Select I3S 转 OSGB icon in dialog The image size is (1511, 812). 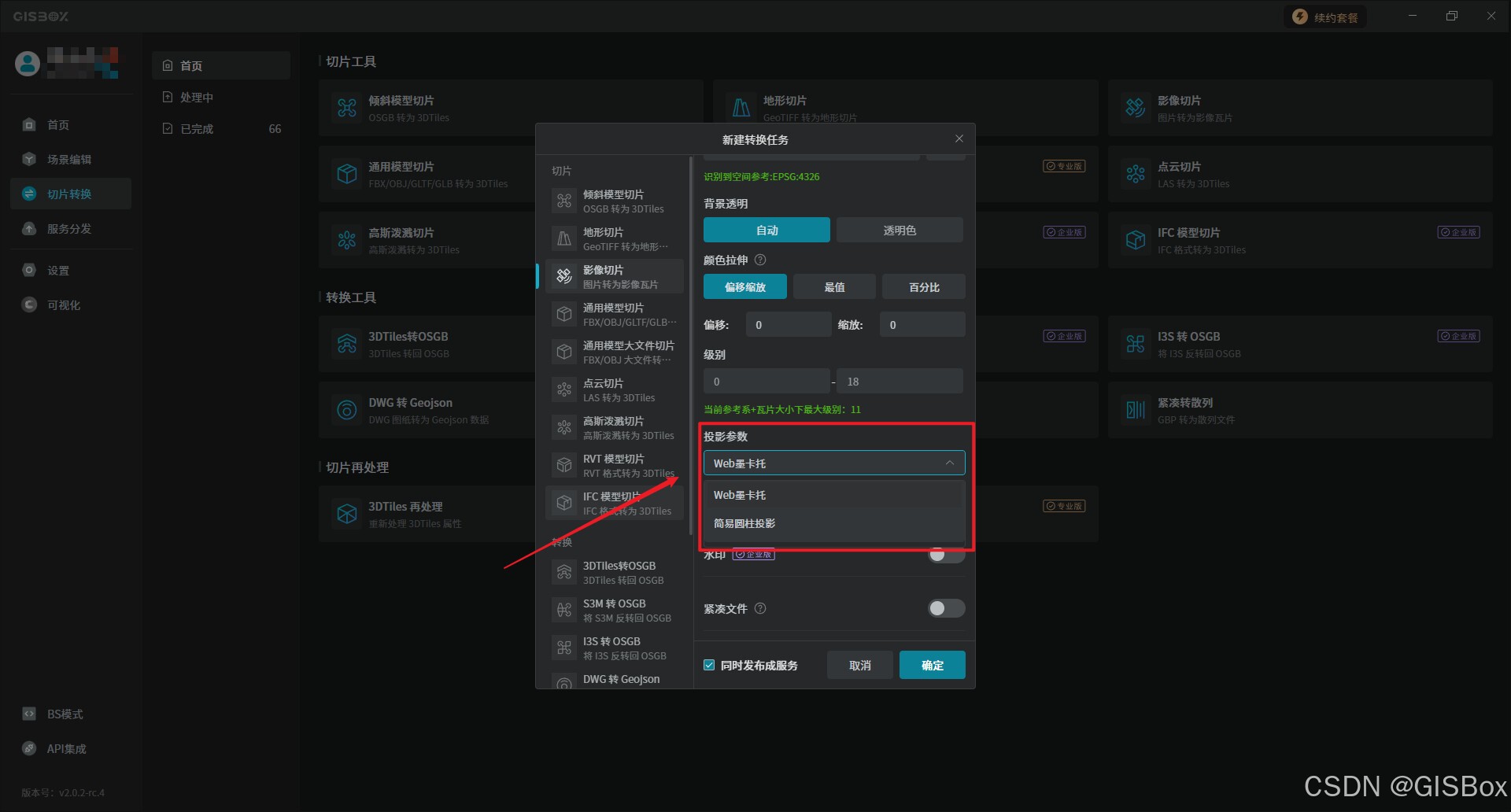coord(564,648)
